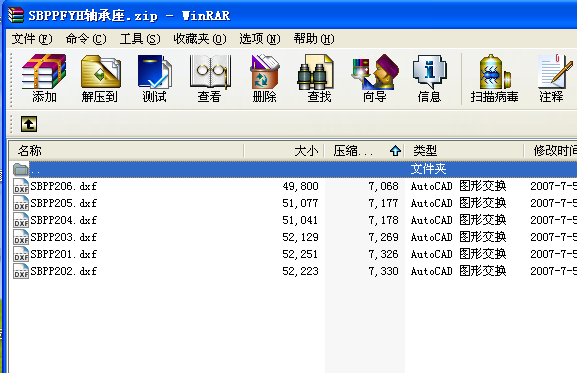Click the WinRAR title bar app icon
Viewport: 577px width, 373px height.
tap(16, 15)
